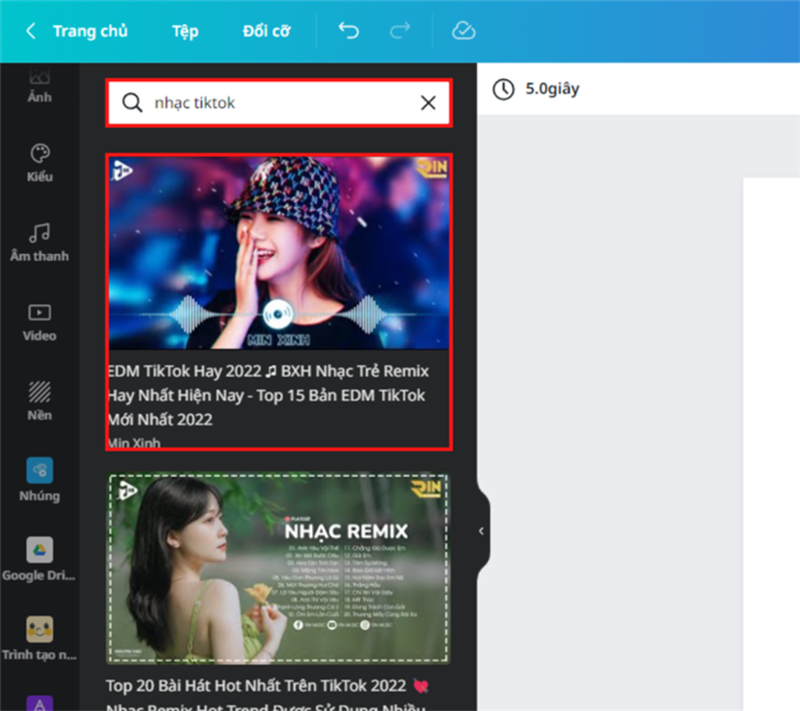
Task: Clear the nhạc tiktok search query
Action: 428,102
